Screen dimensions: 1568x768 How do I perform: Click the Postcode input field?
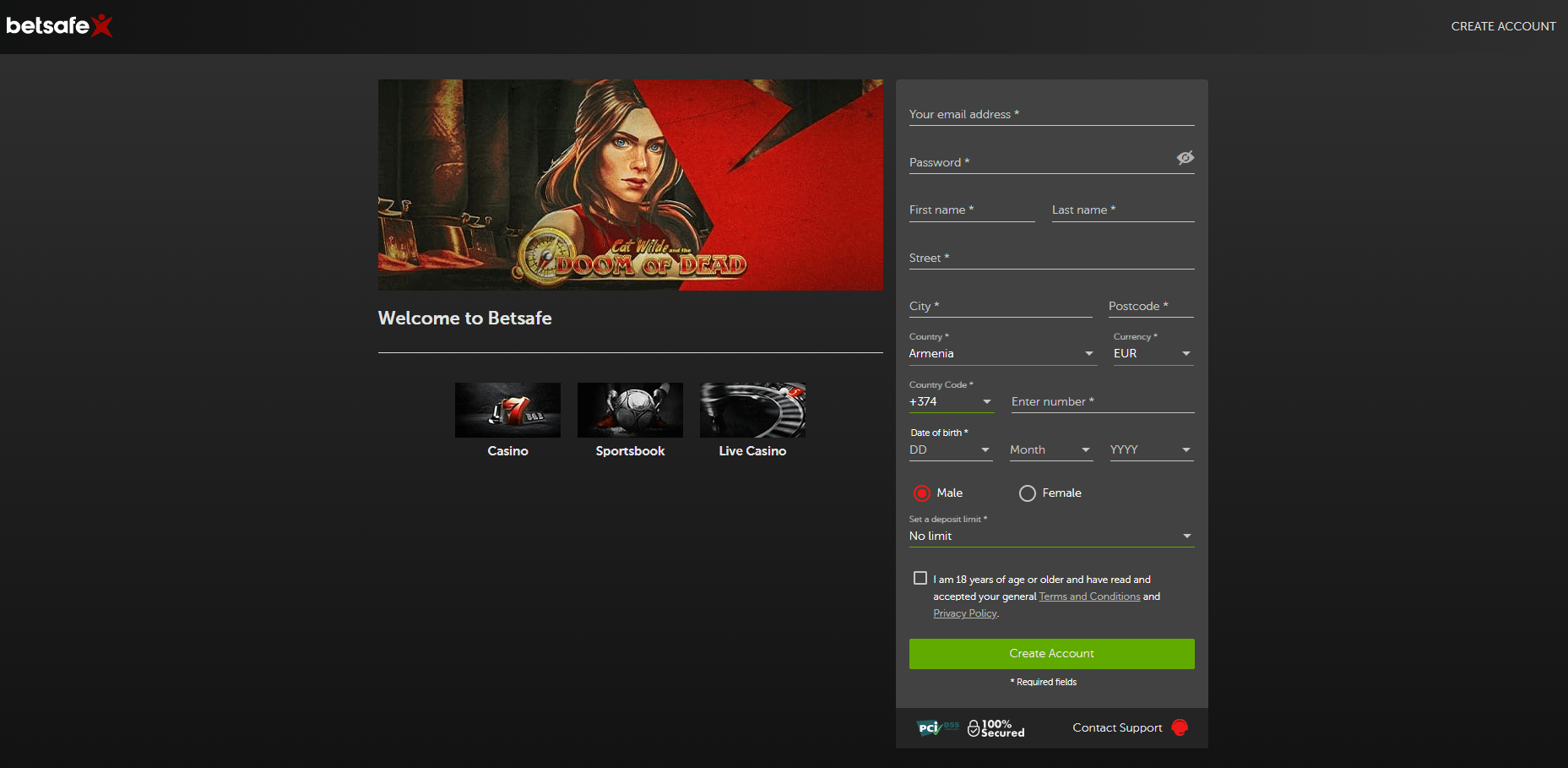click(1151, 306)
